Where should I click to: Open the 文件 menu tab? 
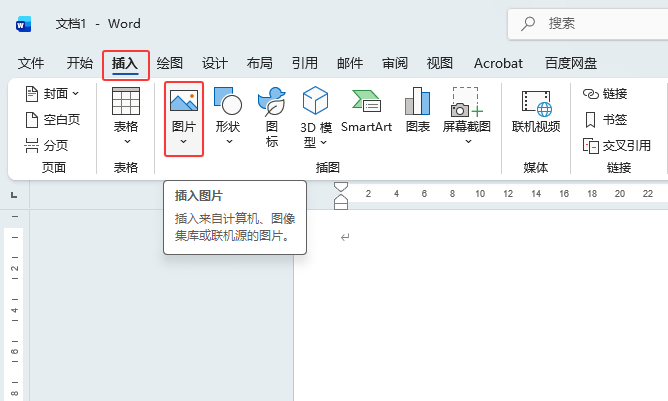click(31, 63)
